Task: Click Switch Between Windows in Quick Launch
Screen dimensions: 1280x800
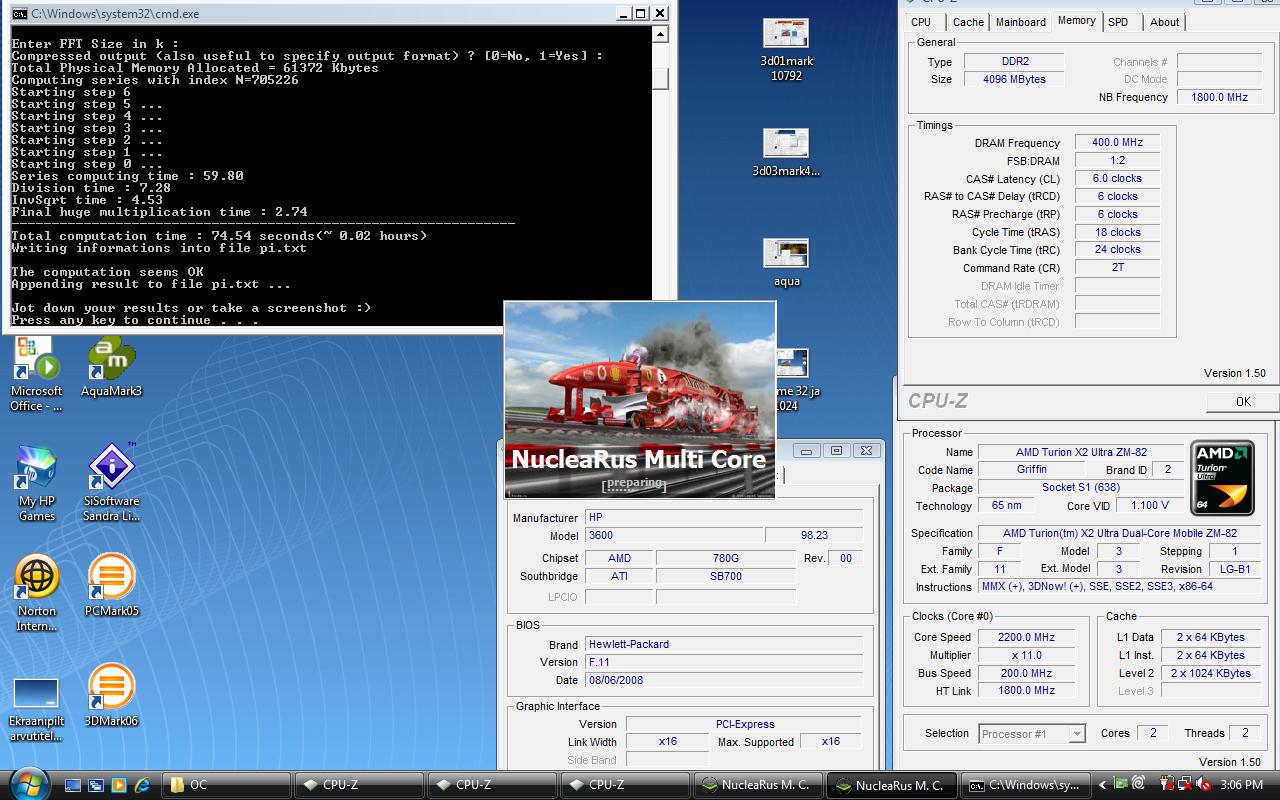Action: pyautogui.click(x=96, y=785)
